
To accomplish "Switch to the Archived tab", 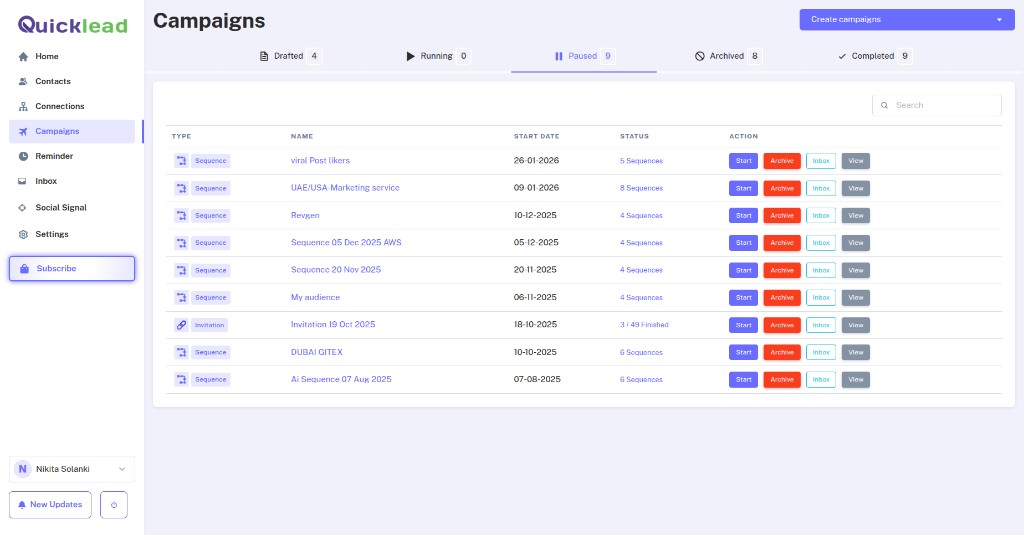I will click(x=728, y=56).
